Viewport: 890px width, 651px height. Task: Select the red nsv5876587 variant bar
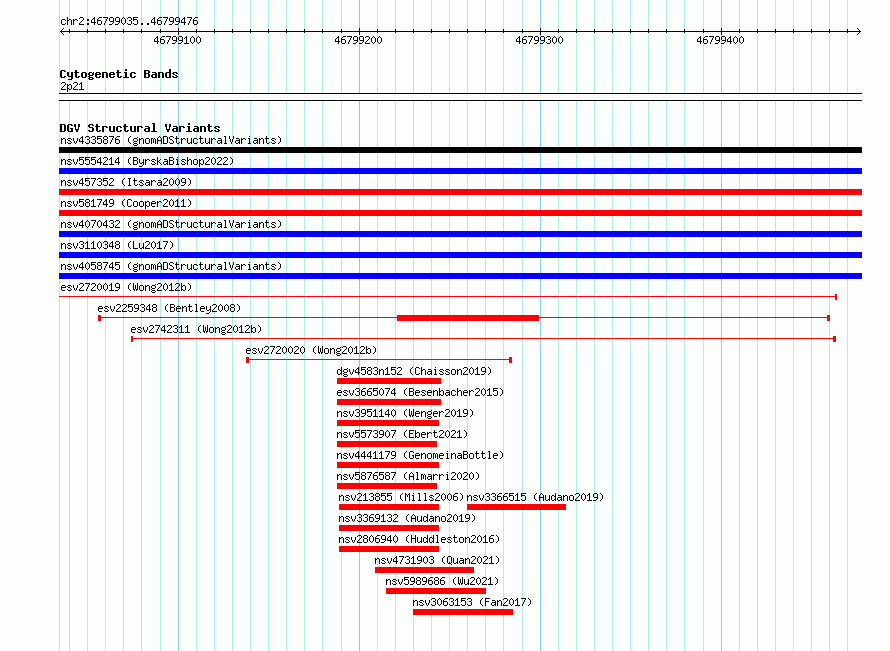click(x=387, y=486)
